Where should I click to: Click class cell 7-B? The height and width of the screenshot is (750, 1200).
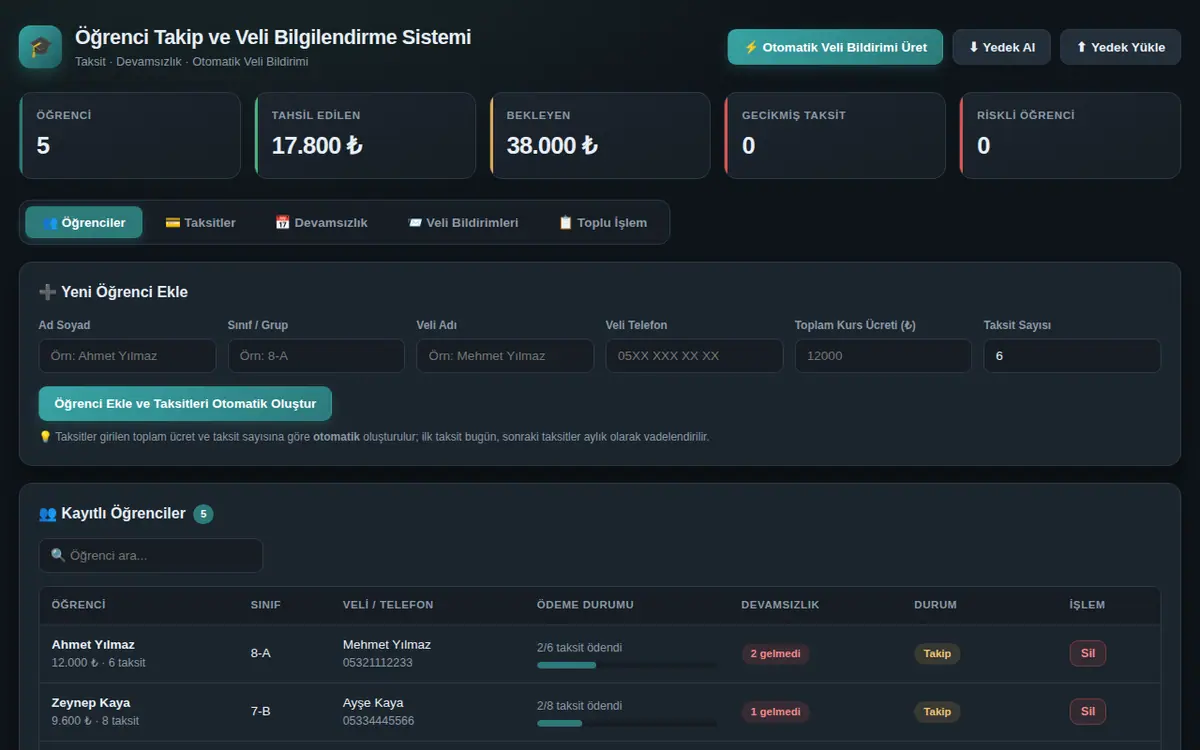click(261, 712)
